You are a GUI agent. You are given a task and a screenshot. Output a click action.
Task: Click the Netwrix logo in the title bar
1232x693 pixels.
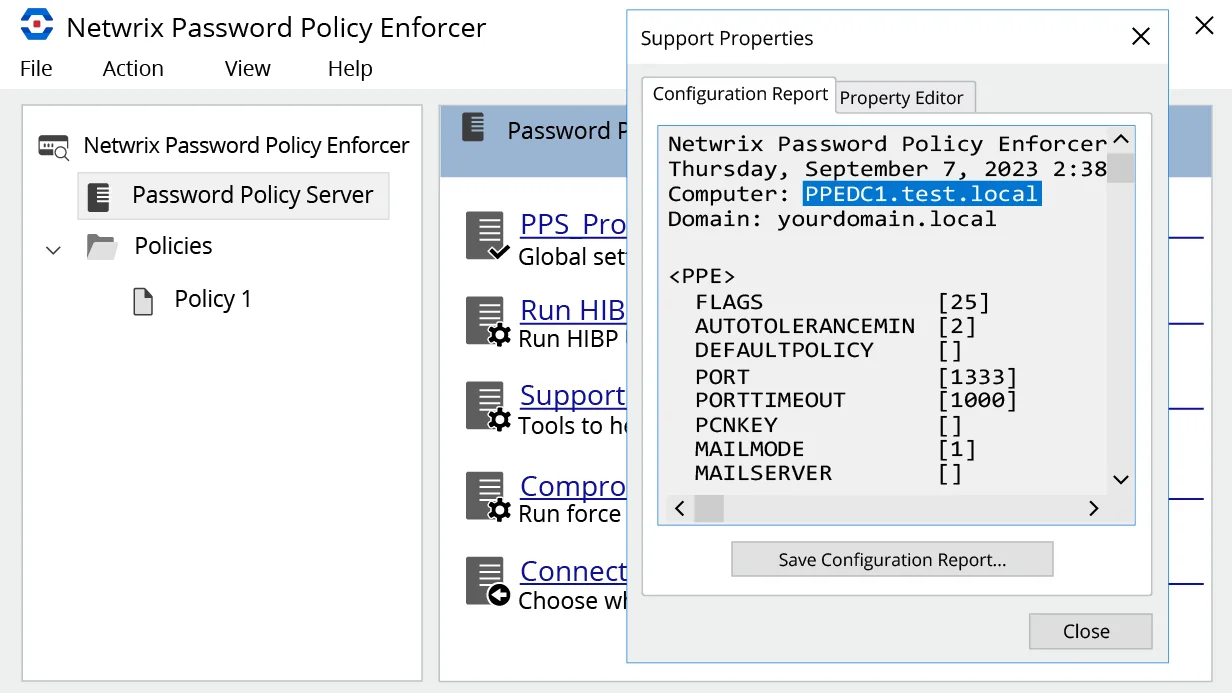point(37,25)
